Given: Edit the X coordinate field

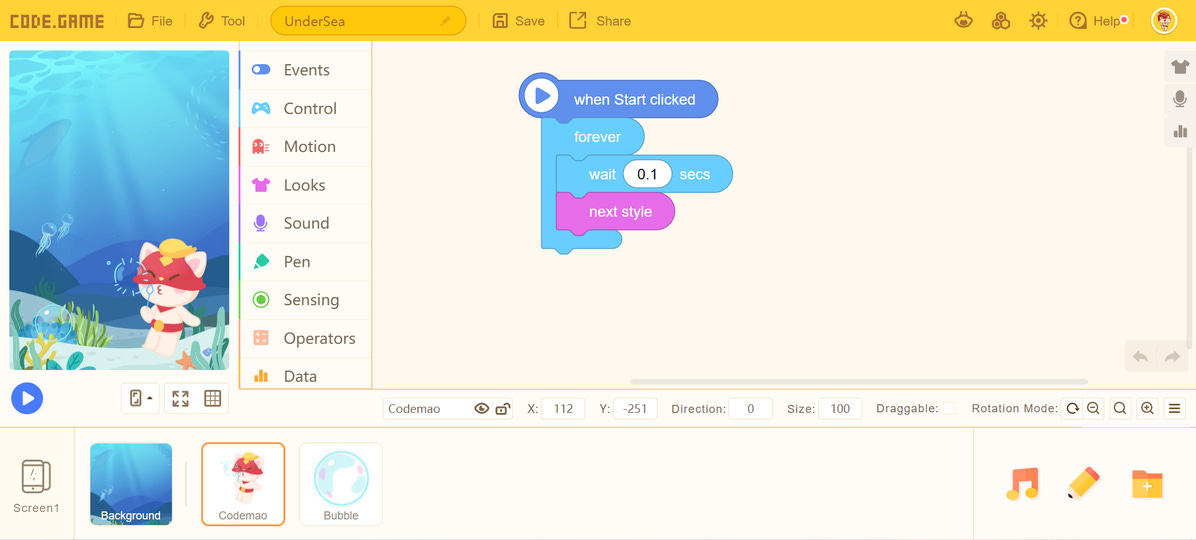Looking at the screenshot, I should click(x=563, y=409).
